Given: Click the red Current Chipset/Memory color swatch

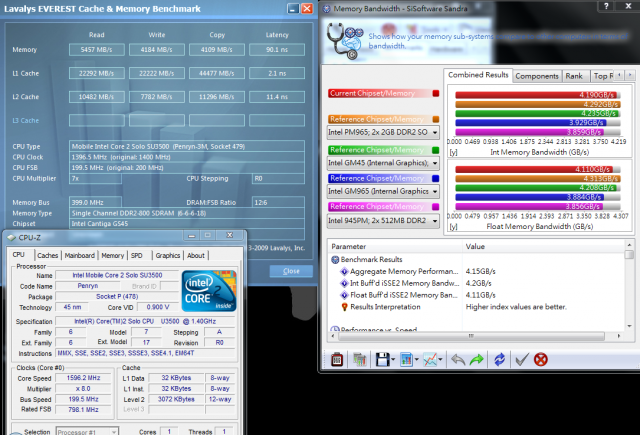Looking at the screenshot, I should 436,93.
